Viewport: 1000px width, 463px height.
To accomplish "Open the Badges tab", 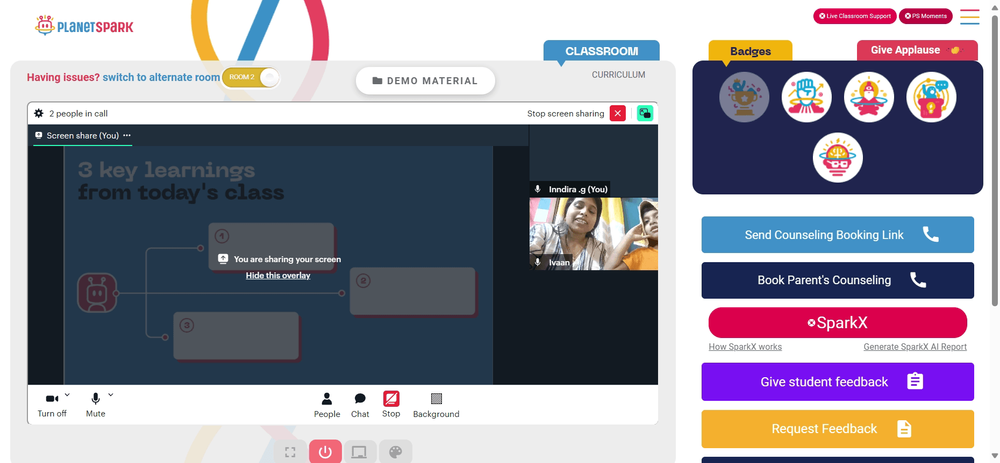I will [x=751, y=51].
